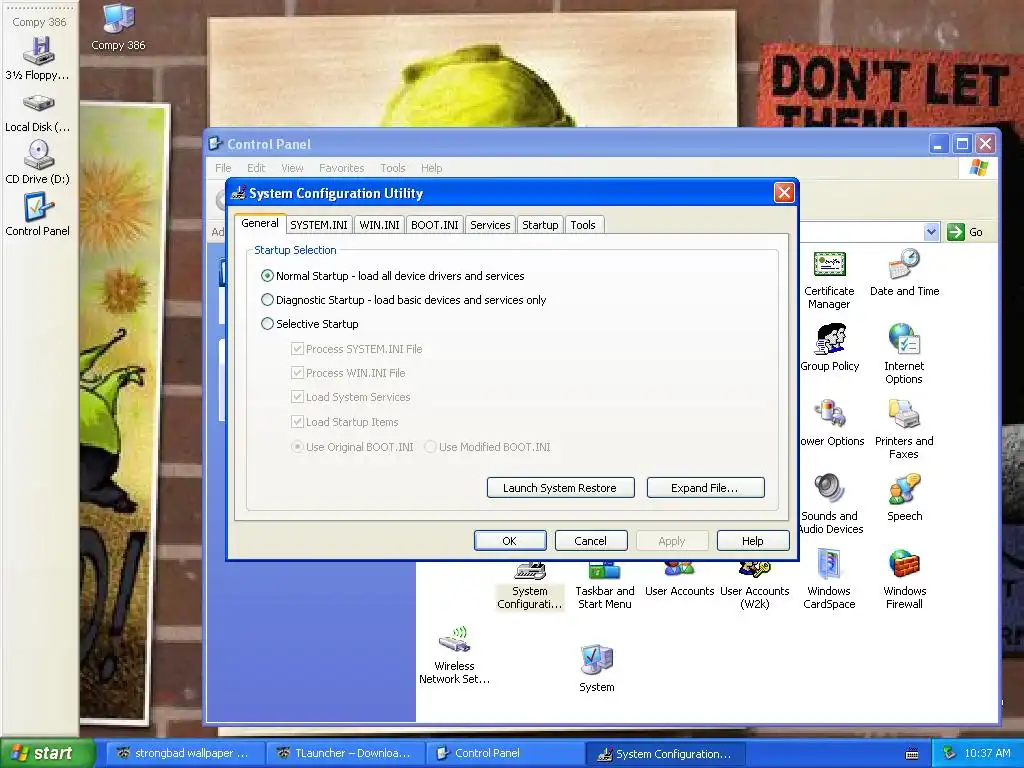
Task: Select Use Original BOOT.INI radio
Action: coord(297,447)
